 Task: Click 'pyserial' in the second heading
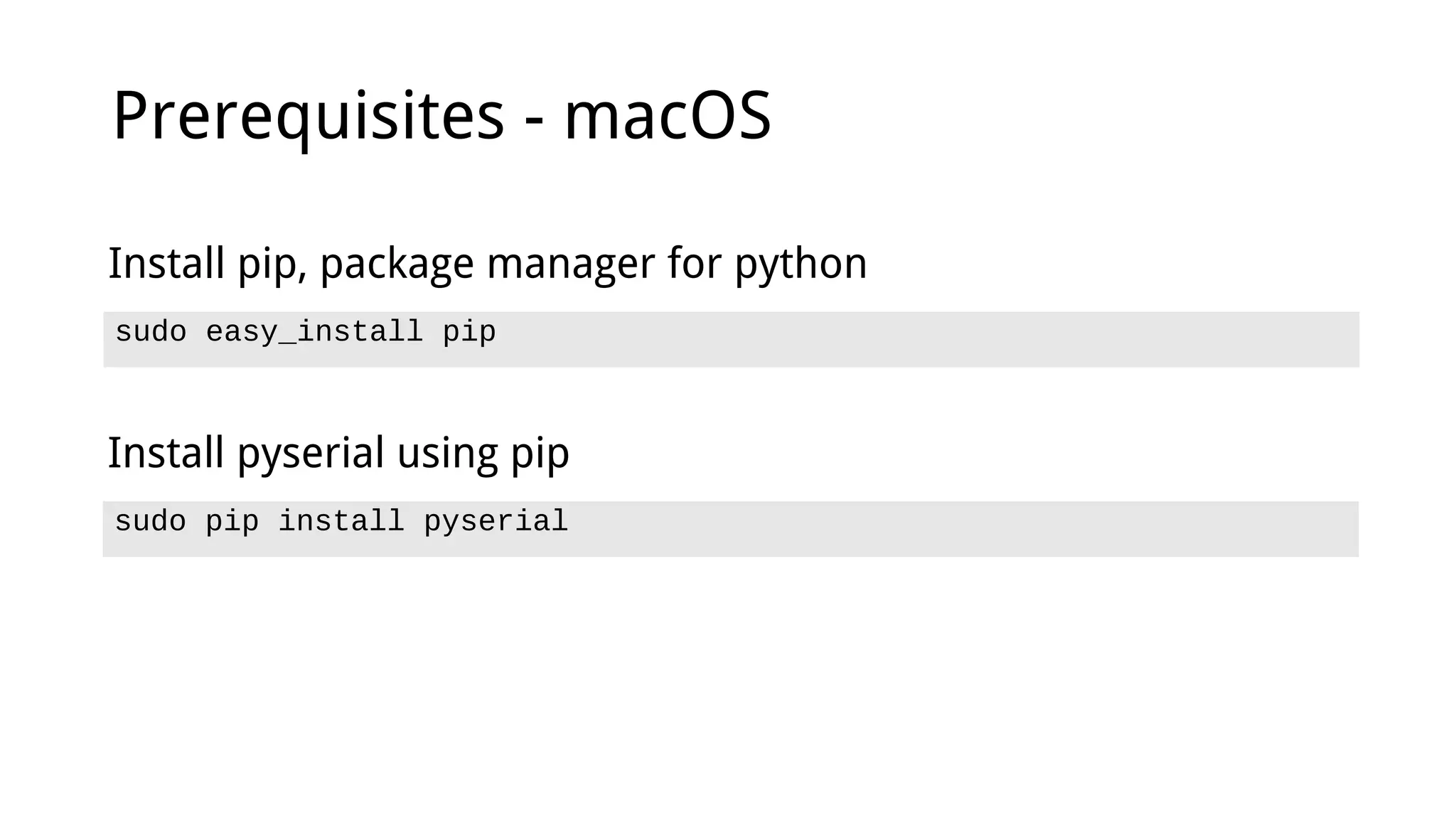pyautogui.click(x=311, y=454)
